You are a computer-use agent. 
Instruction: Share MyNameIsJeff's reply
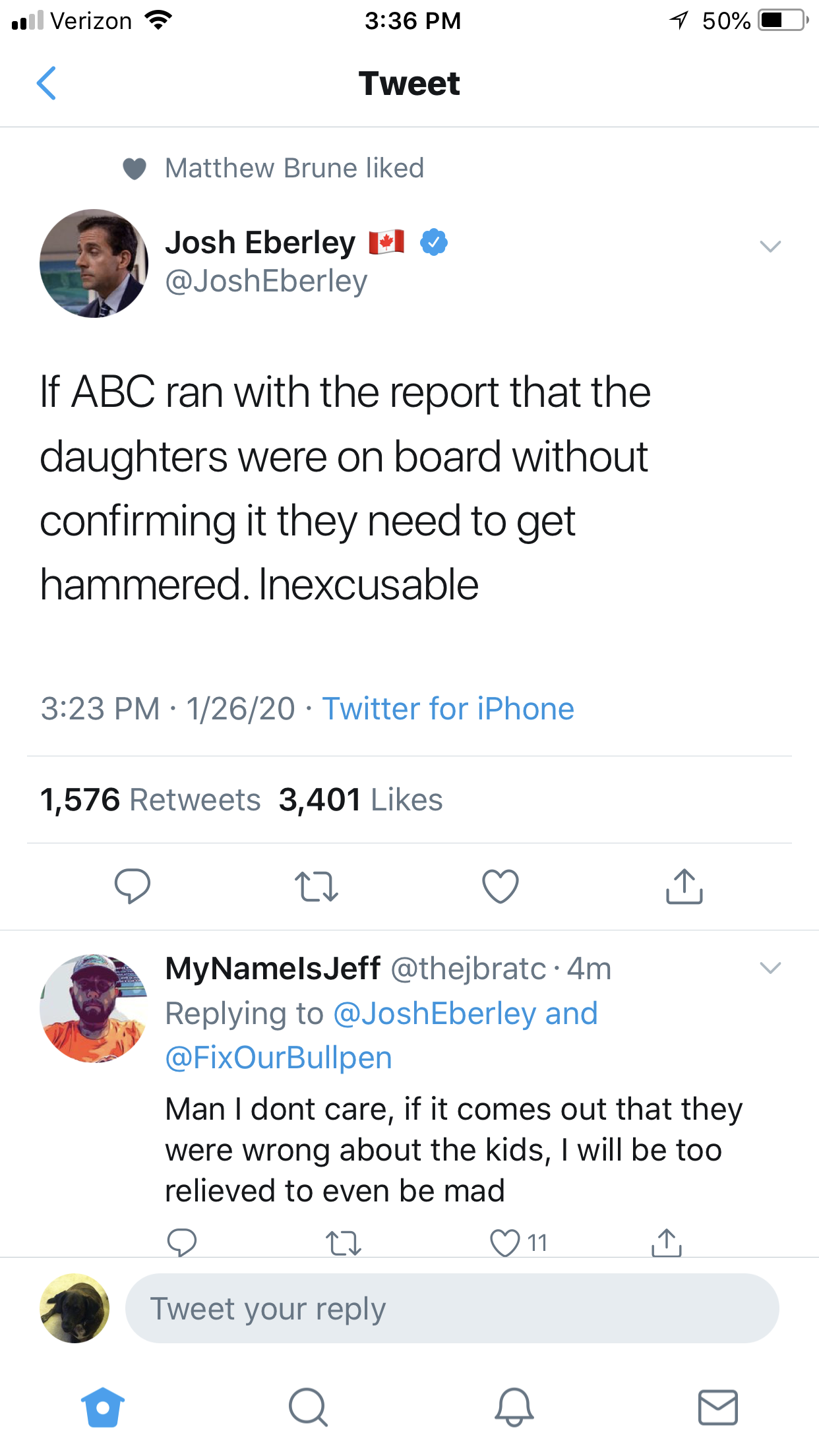click(667, 1243)
